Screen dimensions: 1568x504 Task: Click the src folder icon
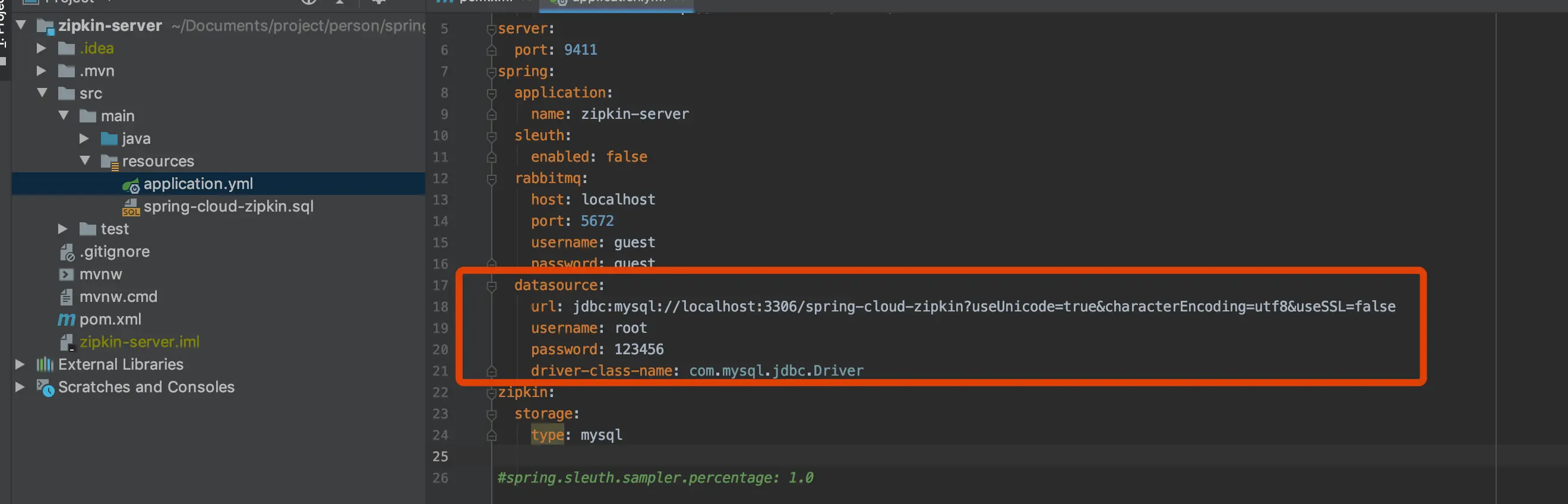tap(67, 93)
